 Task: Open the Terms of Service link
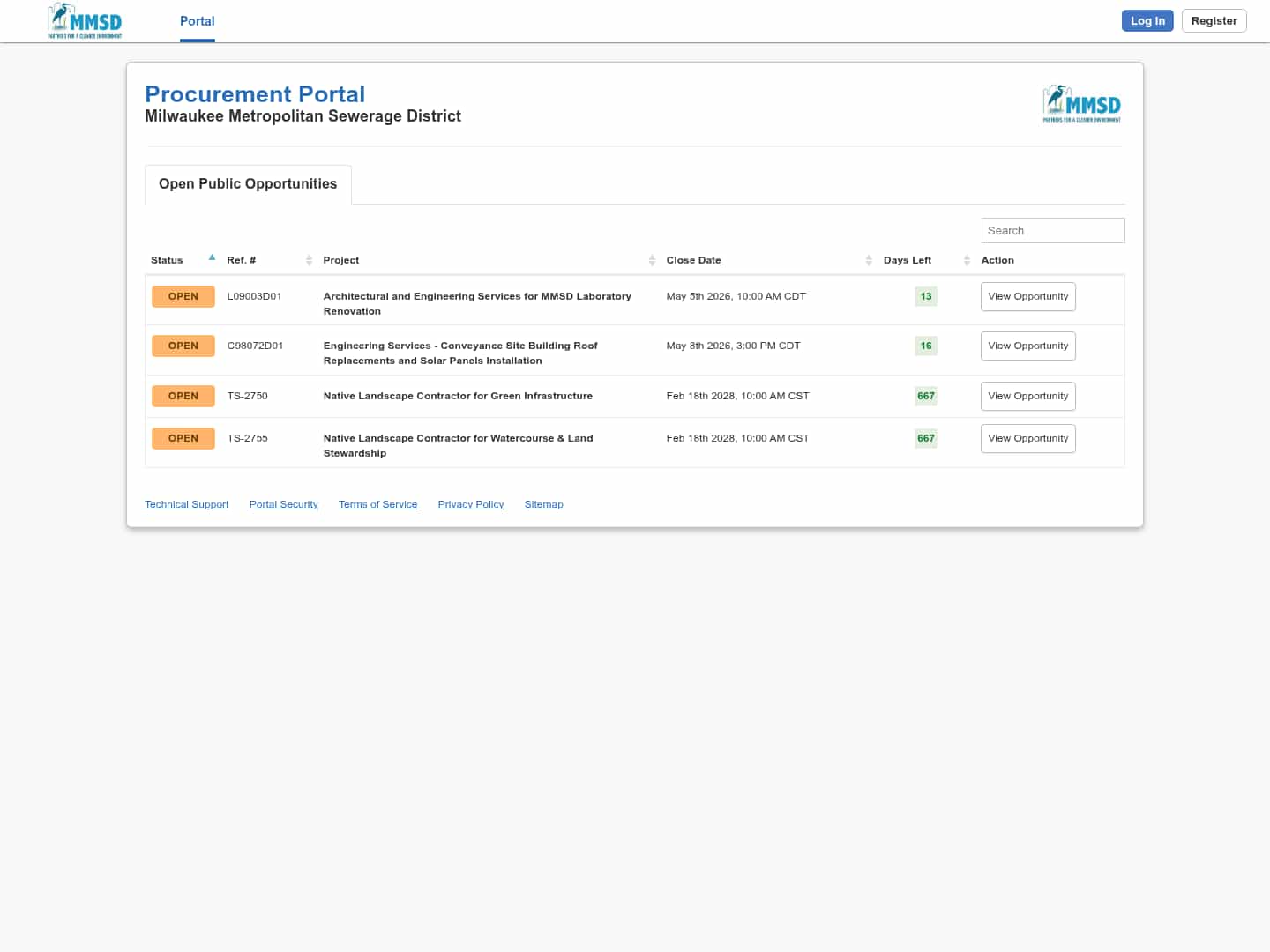[377, 505]
